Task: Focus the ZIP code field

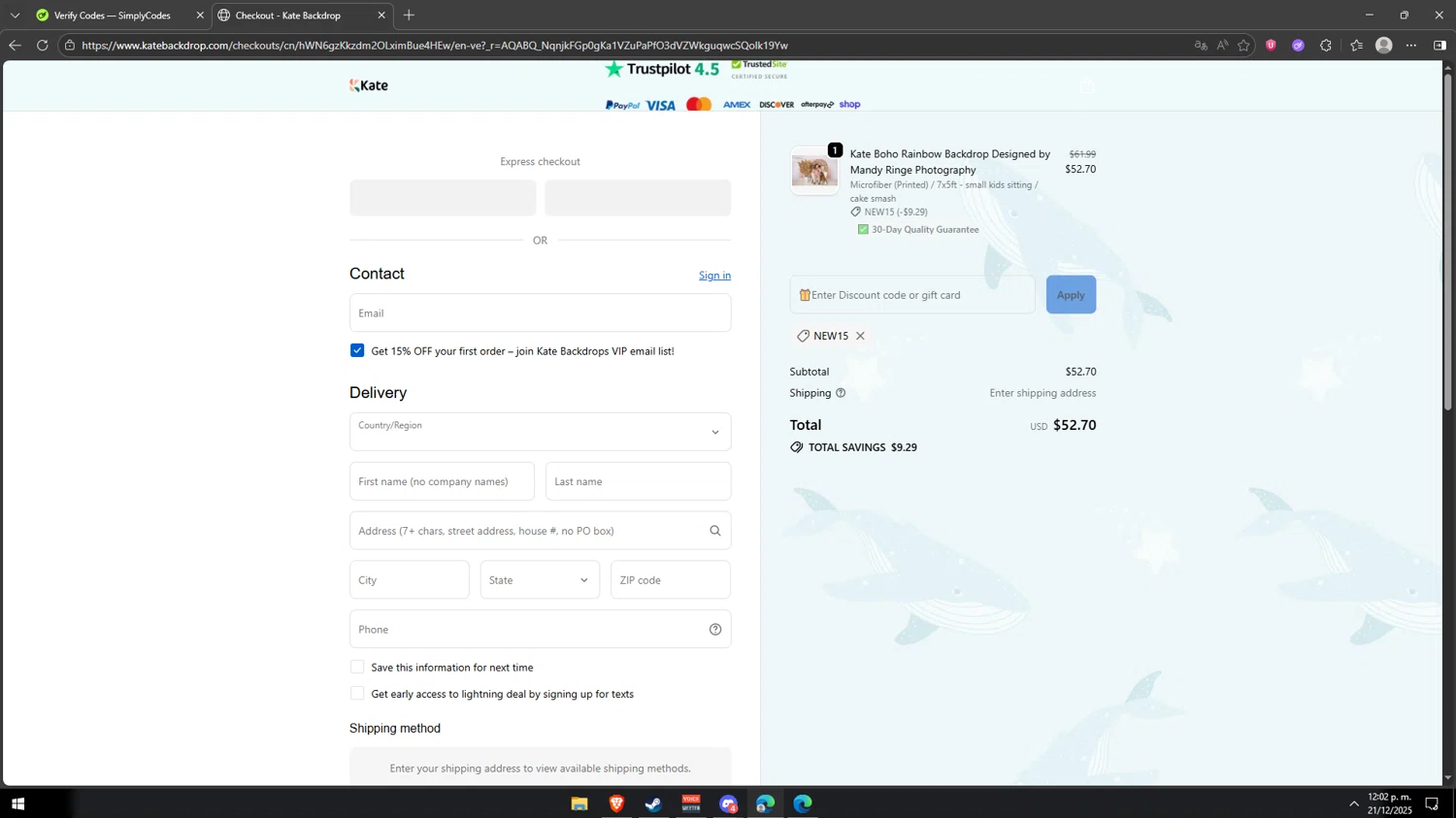Action: [671, 580]
